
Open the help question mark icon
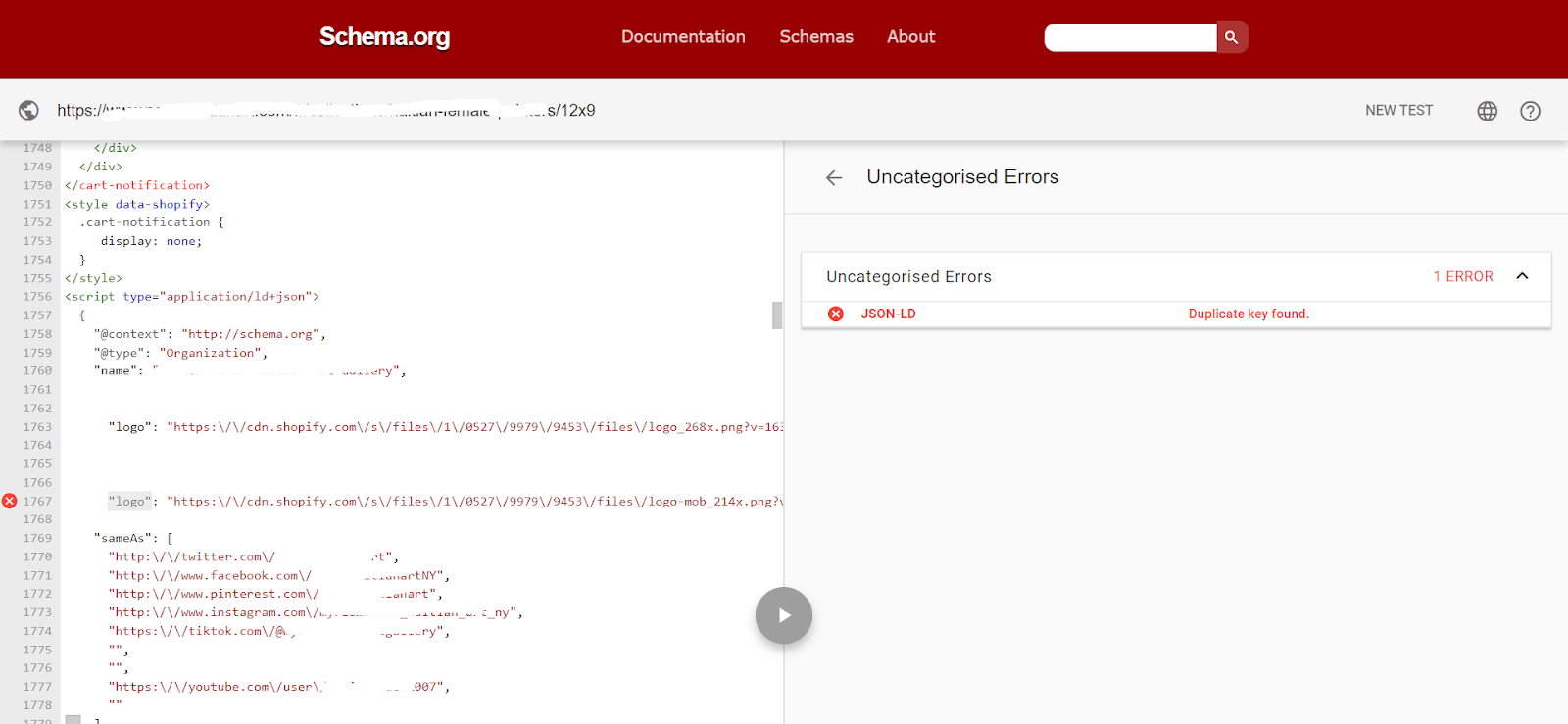coord(1530,111)
